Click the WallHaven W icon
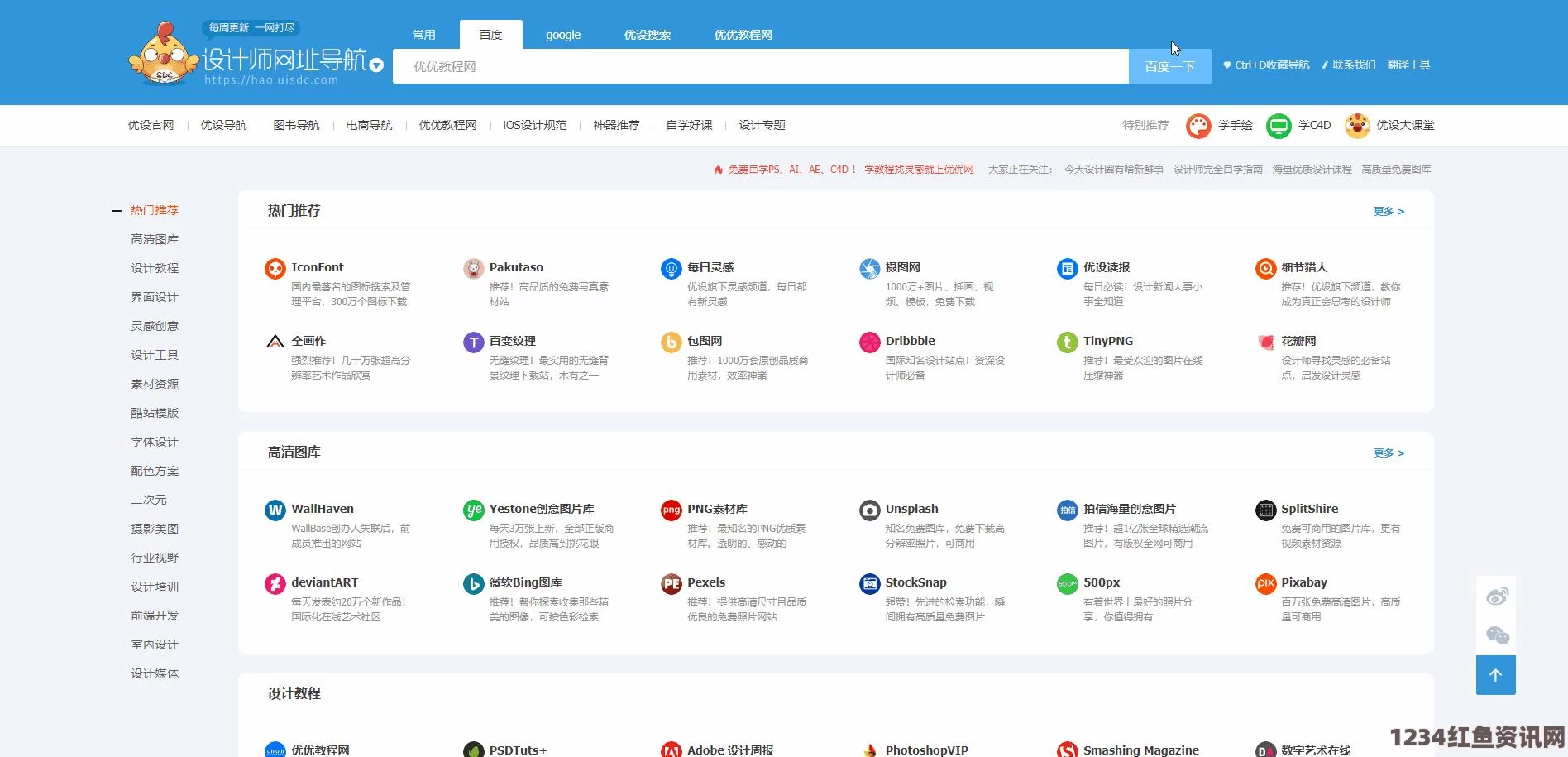This screenshot has height=757, width=1568. pyautogui.click(x=275, y=510)
